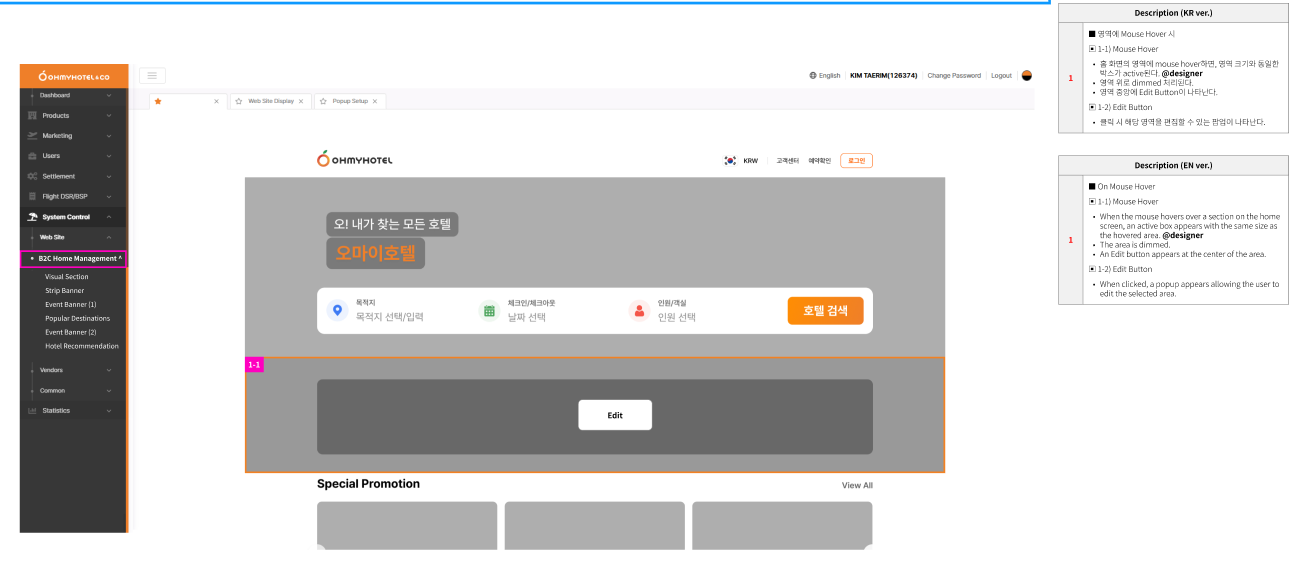Viewport: 1290px width, 572px height.
Task: Expand the Vendors menu chevron
Action: pos(108,370)
